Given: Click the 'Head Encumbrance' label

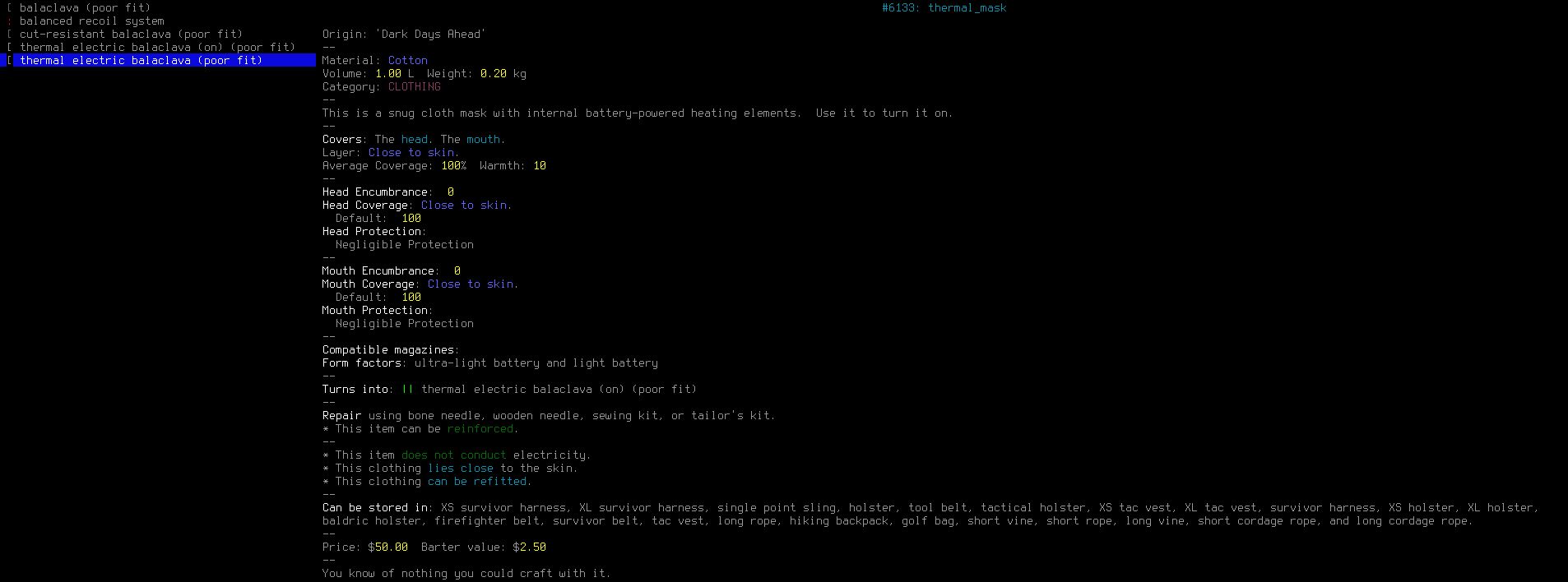Looking at the screenshot, I should pyautogui.click(x=375, y=192).
